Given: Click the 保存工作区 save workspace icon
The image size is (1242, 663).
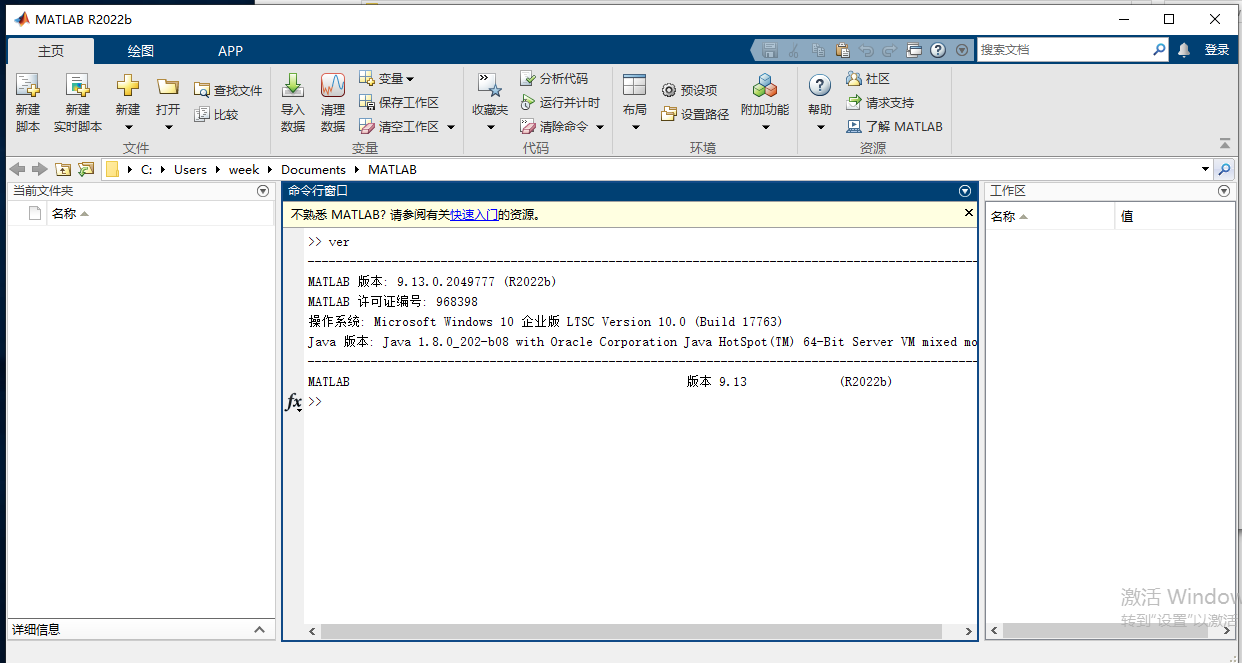Looking at the screenshot, I should (367, 102).
